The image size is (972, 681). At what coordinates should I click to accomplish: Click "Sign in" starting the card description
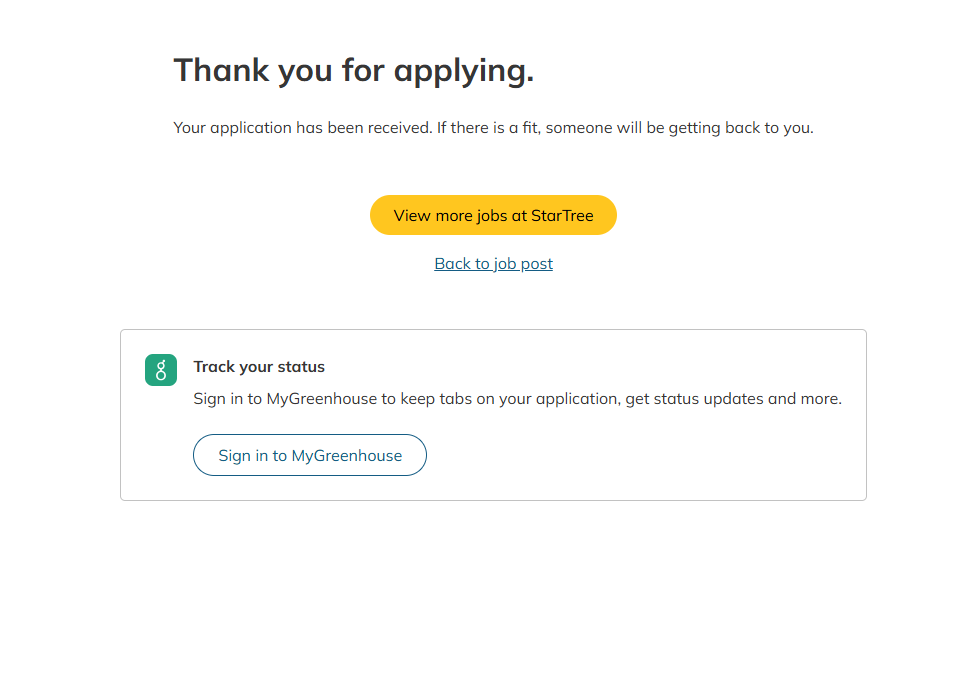[x=217, y=399]
